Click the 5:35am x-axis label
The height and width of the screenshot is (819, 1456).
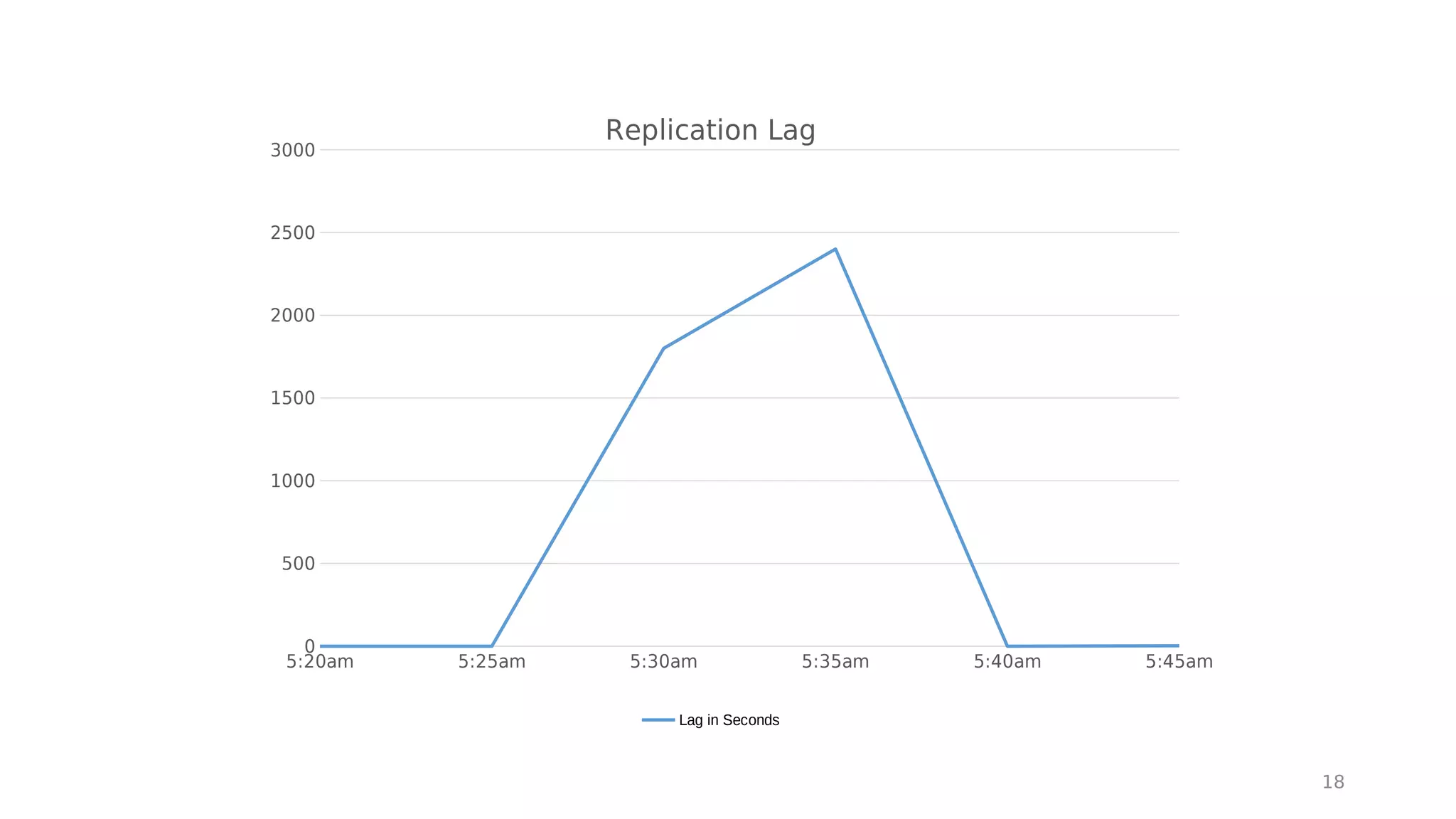pos(835,662)
